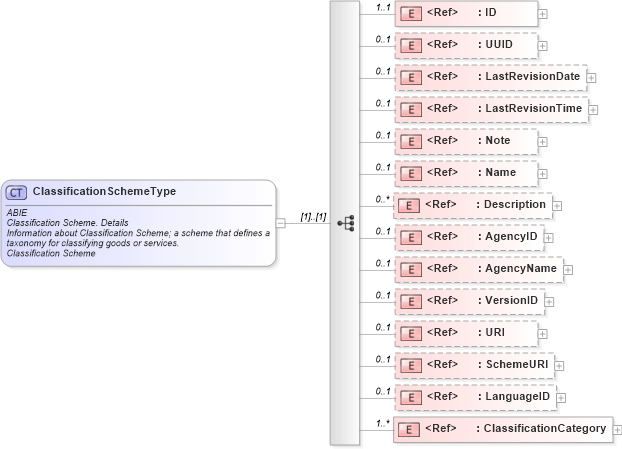Expand the AgencyID element plus box
The height and width of the screenshot is (449, 622).
549,238
